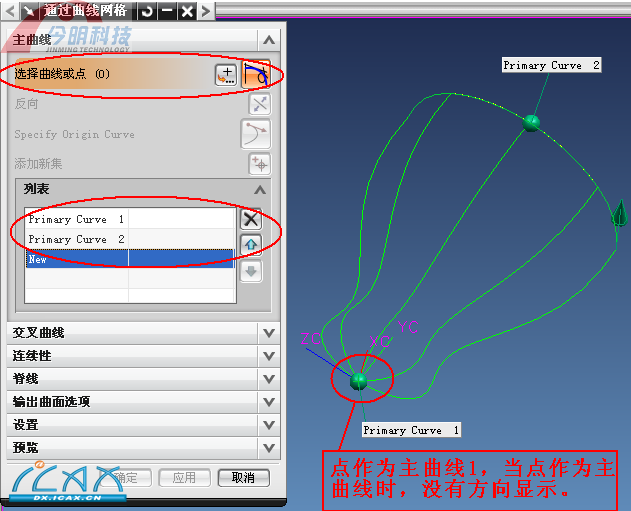Viewport: 631px width, 511px height.
Task: Click the 反向 reverse direction icon
Action: point(259,104)
